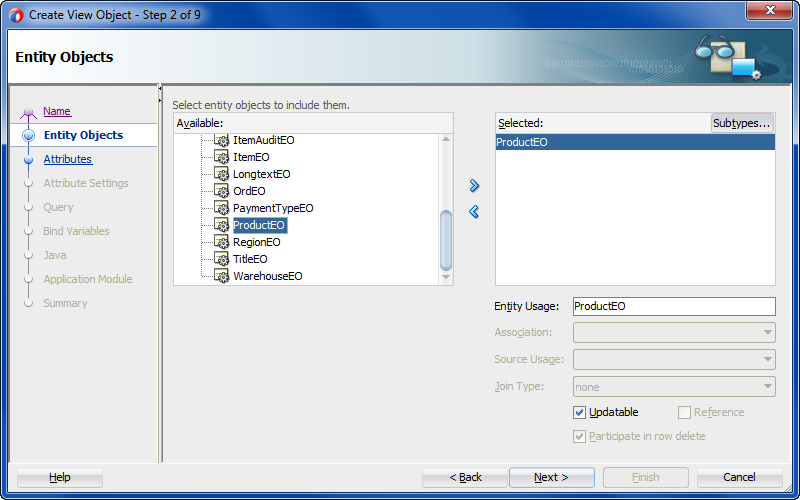
Task: Select the Application Module step
Action: pyautogui.click(x=88, y=279)
